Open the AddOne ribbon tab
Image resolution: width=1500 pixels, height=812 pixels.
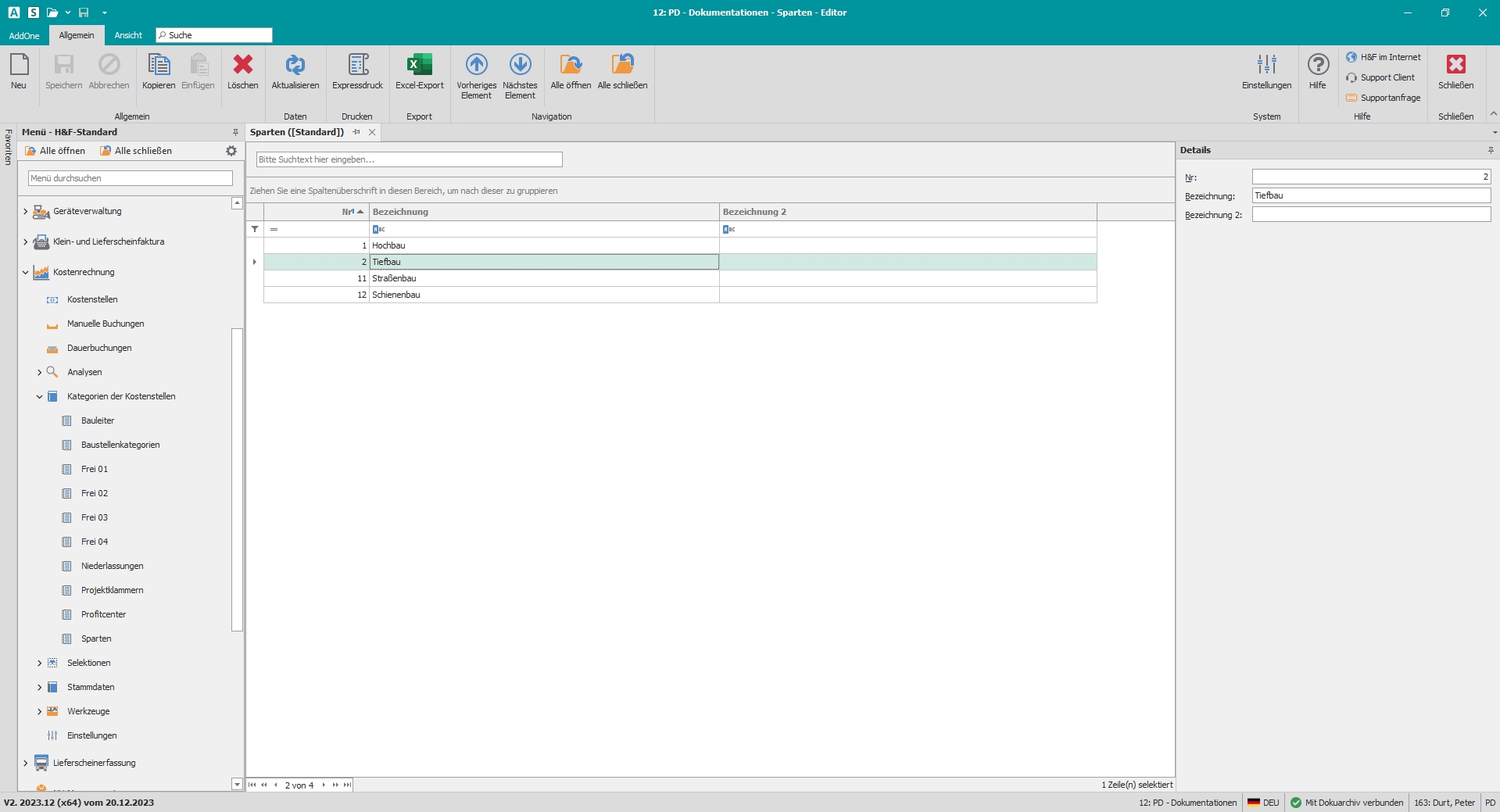tap(24, 35)
